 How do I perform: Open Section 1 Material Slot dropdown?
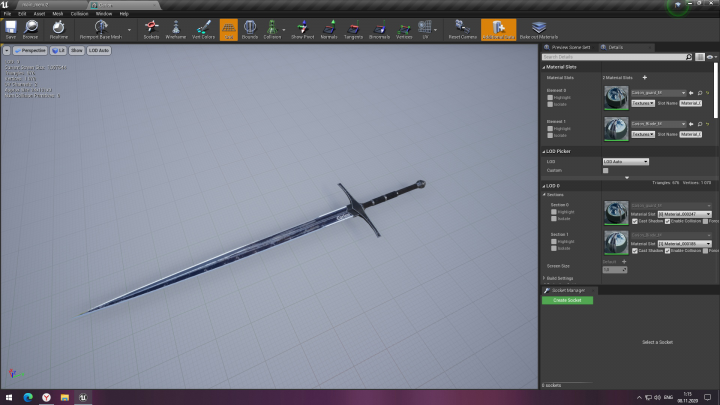click(685, 244)
